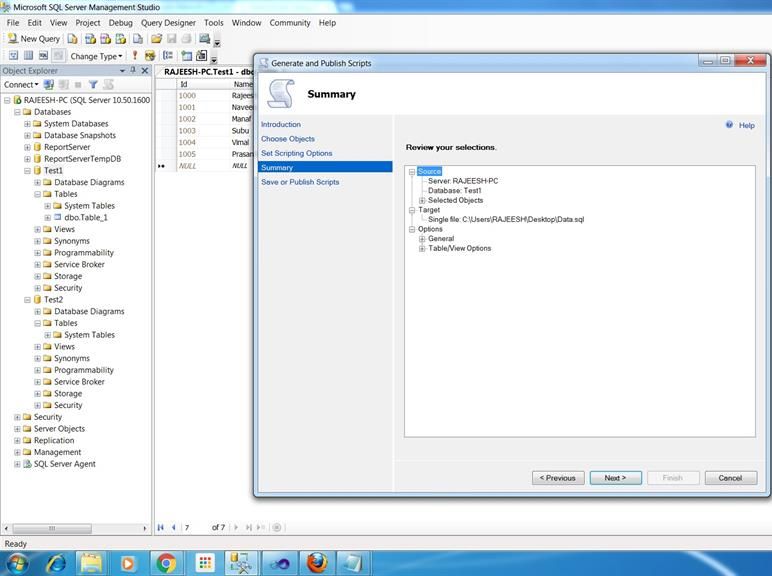Open the Query Designer menu
The image size is (772, 576).
point(168,23)
